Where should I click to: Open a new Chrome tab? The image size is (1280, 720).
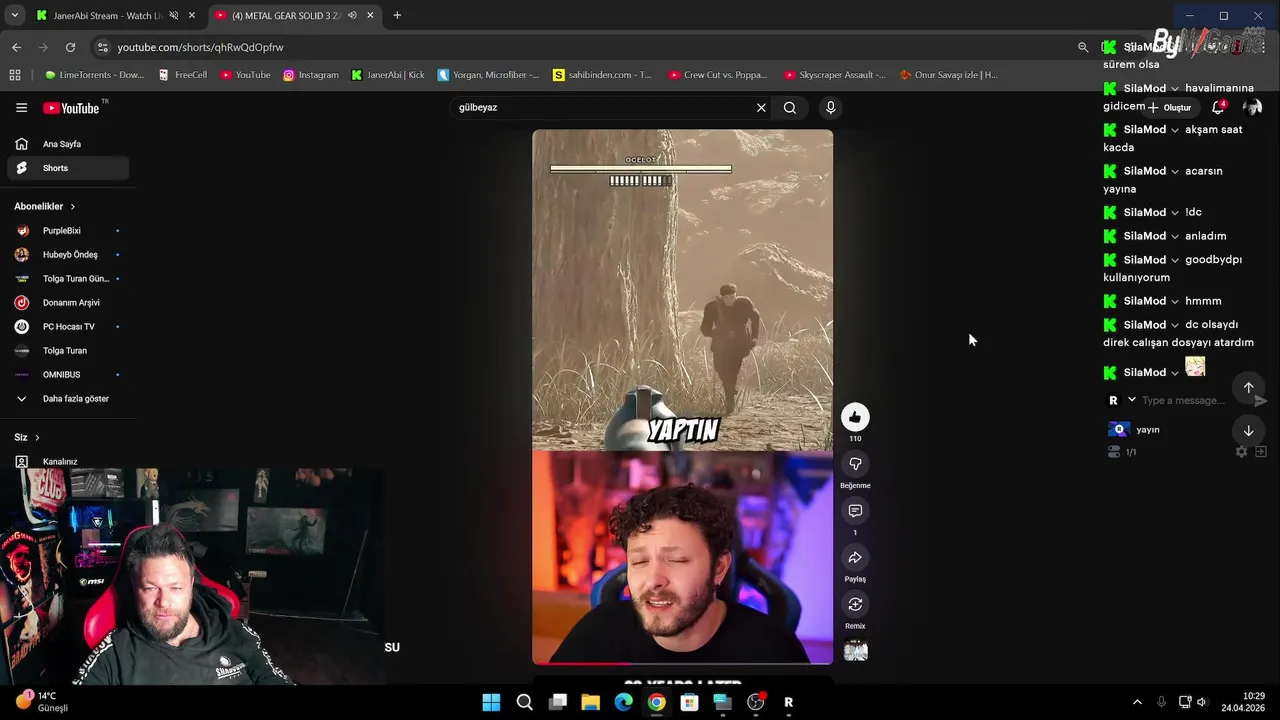(x=397, y=16)
